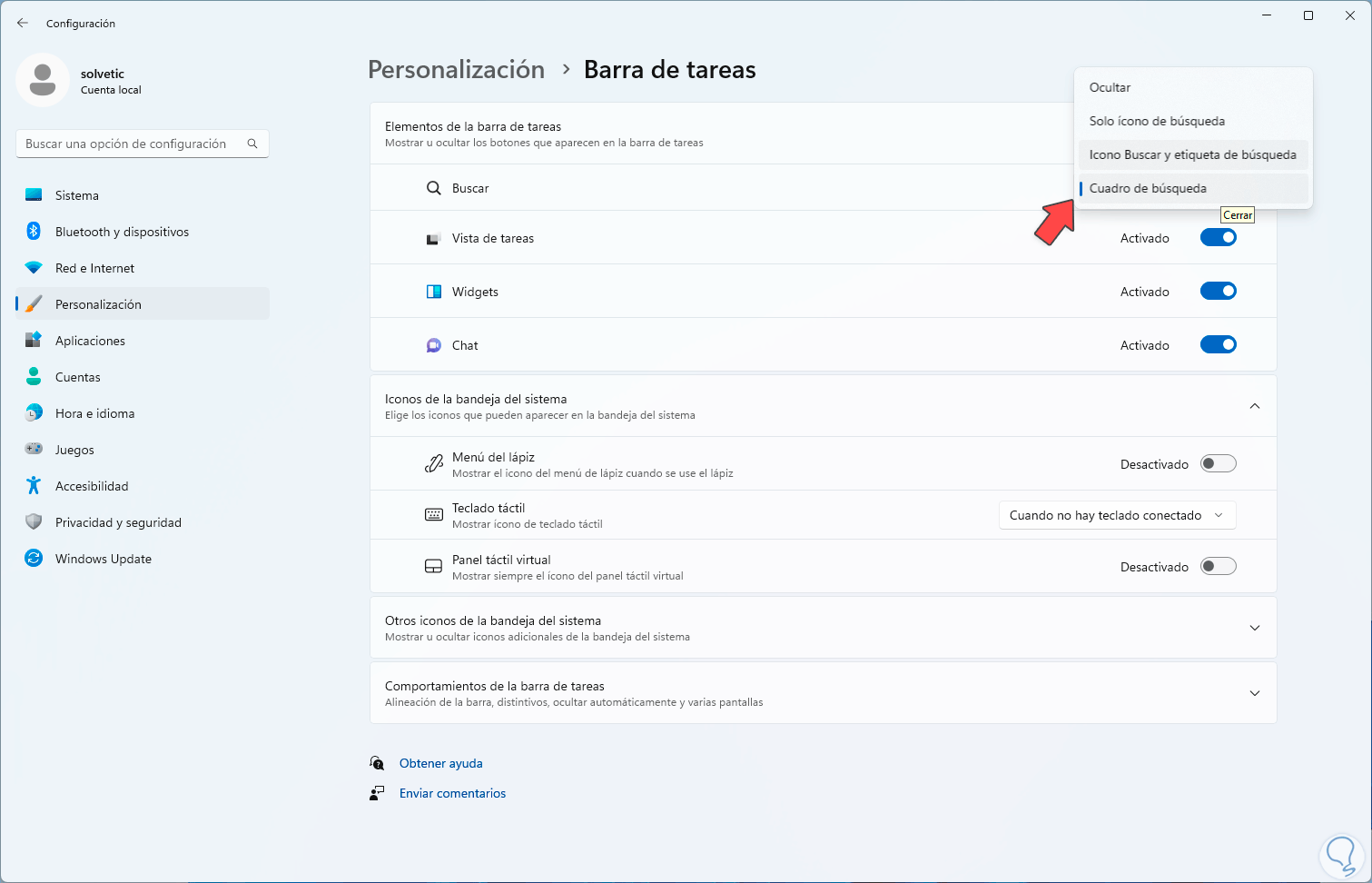Image resolution: width=1372 pixels, height=883 pixels.
Task: Click the Juegos controller icon
Action: (x=34, y=450)
